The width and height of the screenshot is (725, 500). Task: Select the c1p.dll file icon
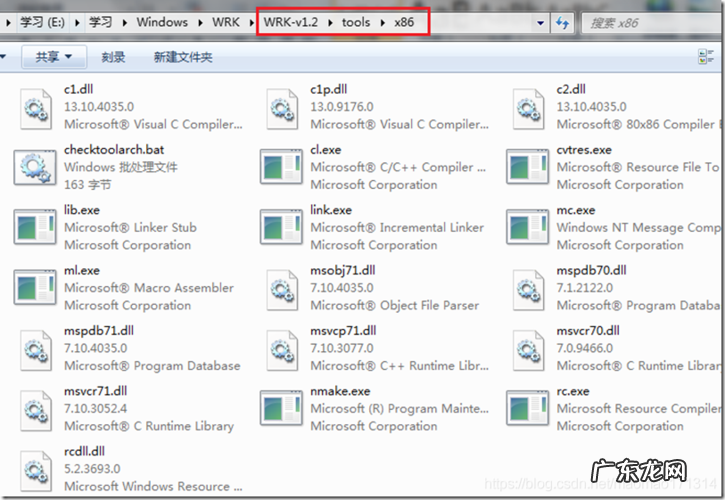coord(282,109)
